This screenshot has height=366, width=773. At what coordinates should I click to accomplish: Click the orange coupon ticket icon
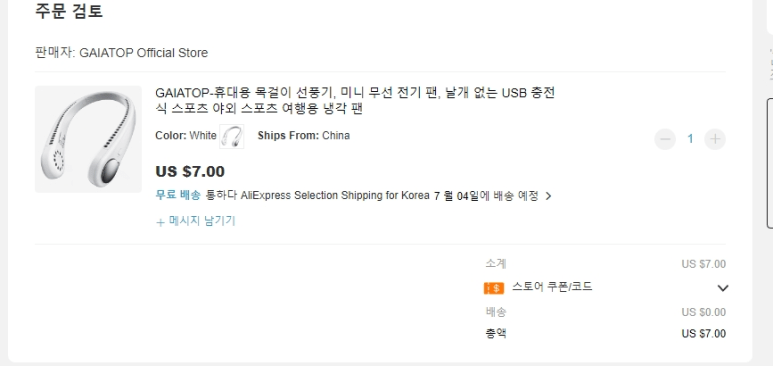pyautogui.click(x=494, y=288)
